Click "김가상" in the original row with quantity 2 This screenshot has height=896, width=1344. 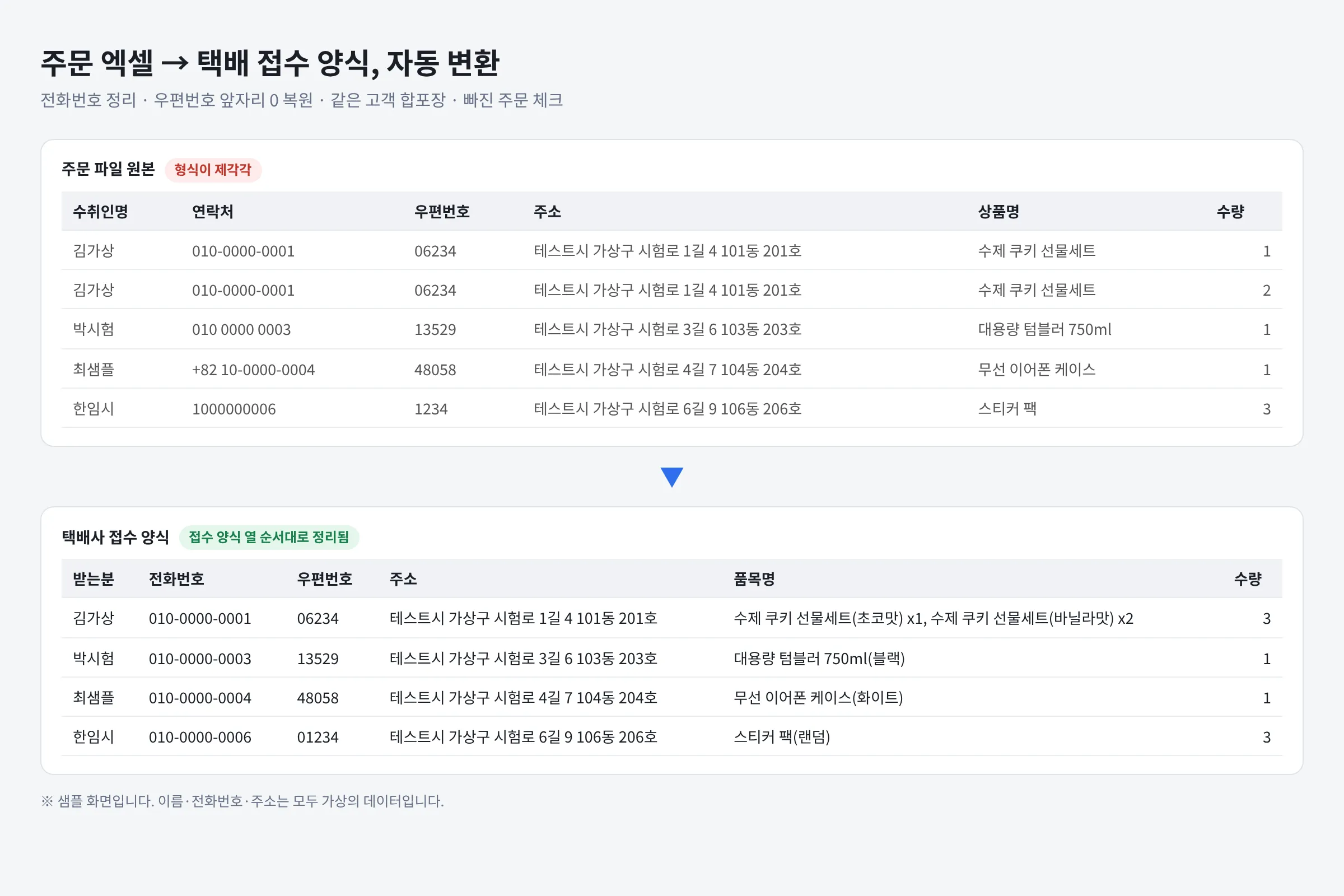93,290
